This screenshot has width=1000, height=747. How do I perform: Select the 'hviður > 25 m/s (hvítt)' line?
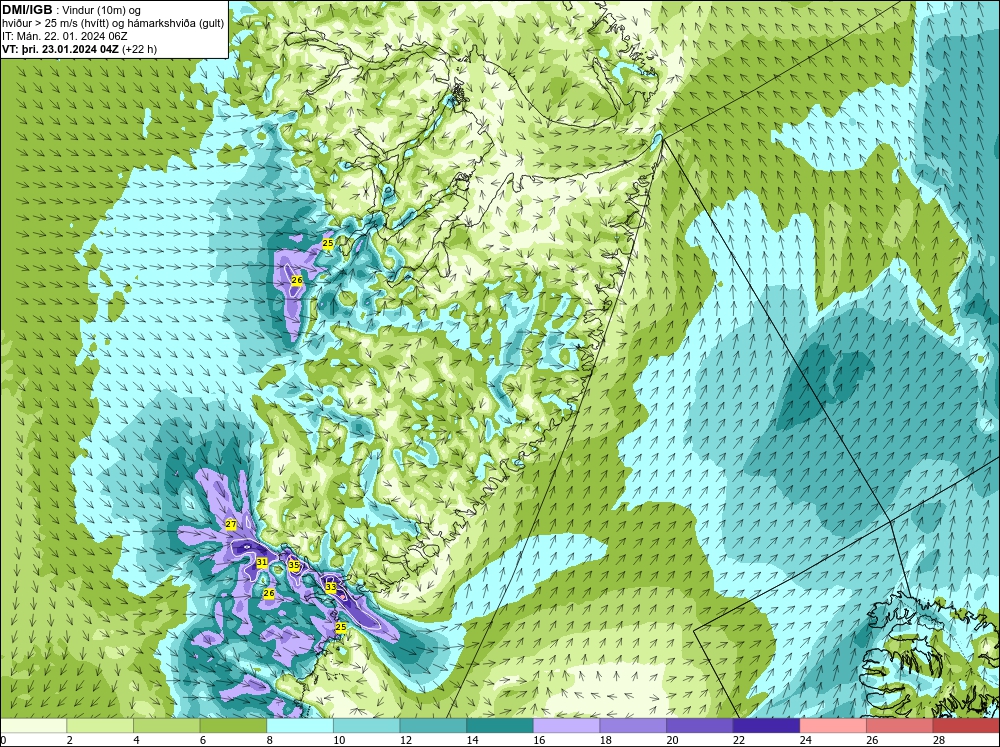click(x=54, y=24)
